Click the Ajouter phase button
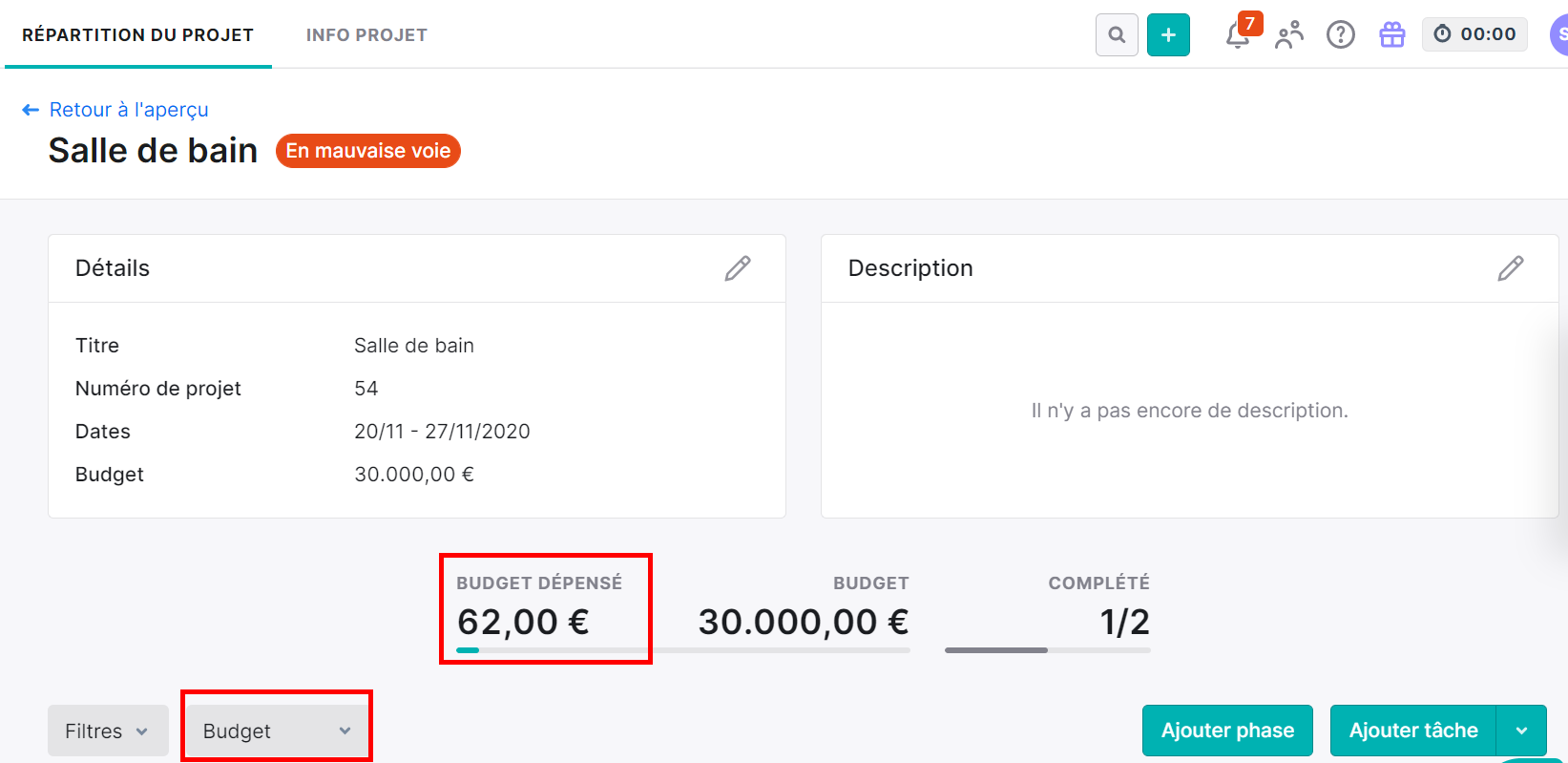Image resolution: width=1568 pixels, height=763 pixels. click(x=1227, y=731)
